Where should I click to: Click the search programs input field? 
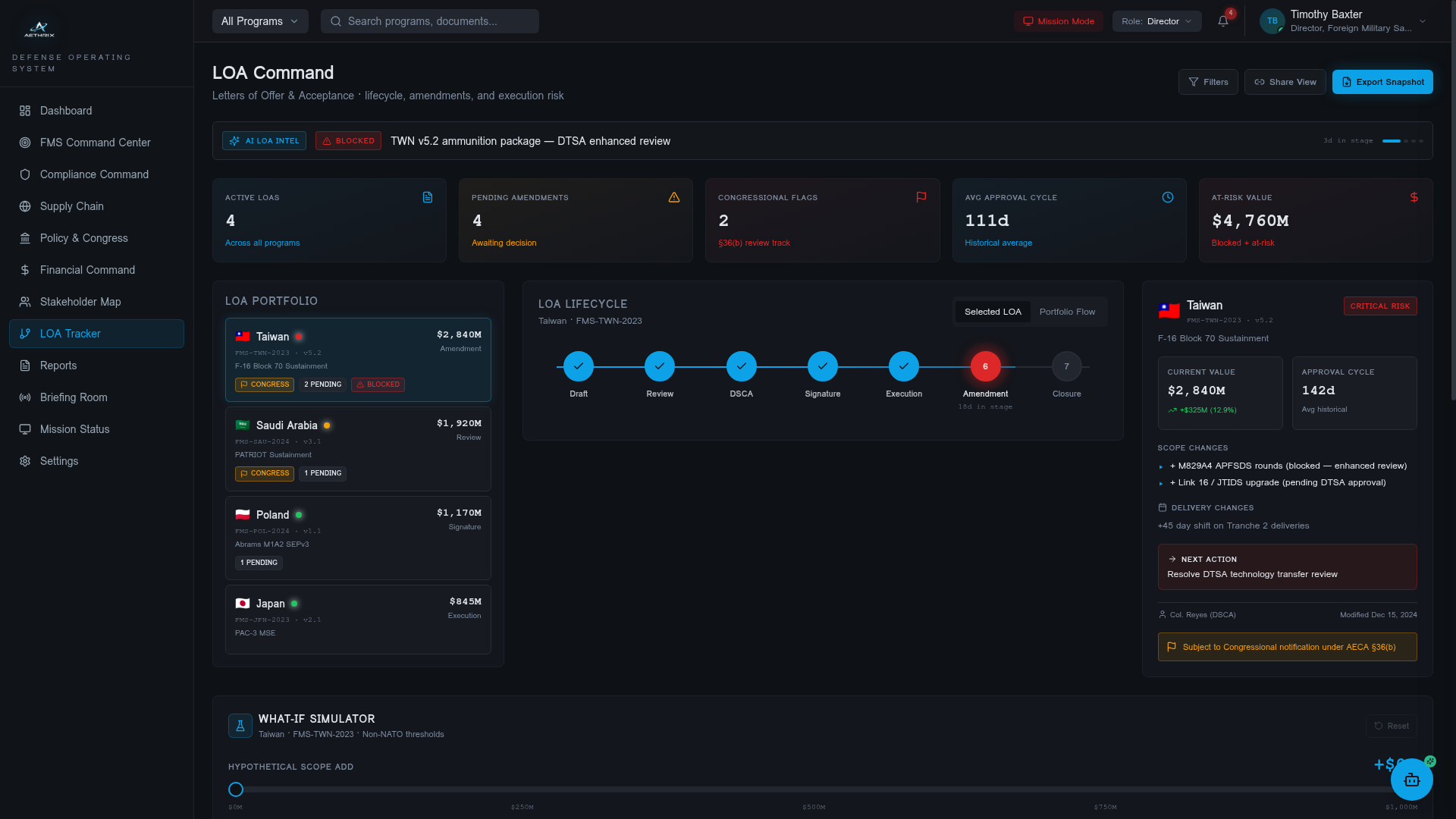pos(430,21)
